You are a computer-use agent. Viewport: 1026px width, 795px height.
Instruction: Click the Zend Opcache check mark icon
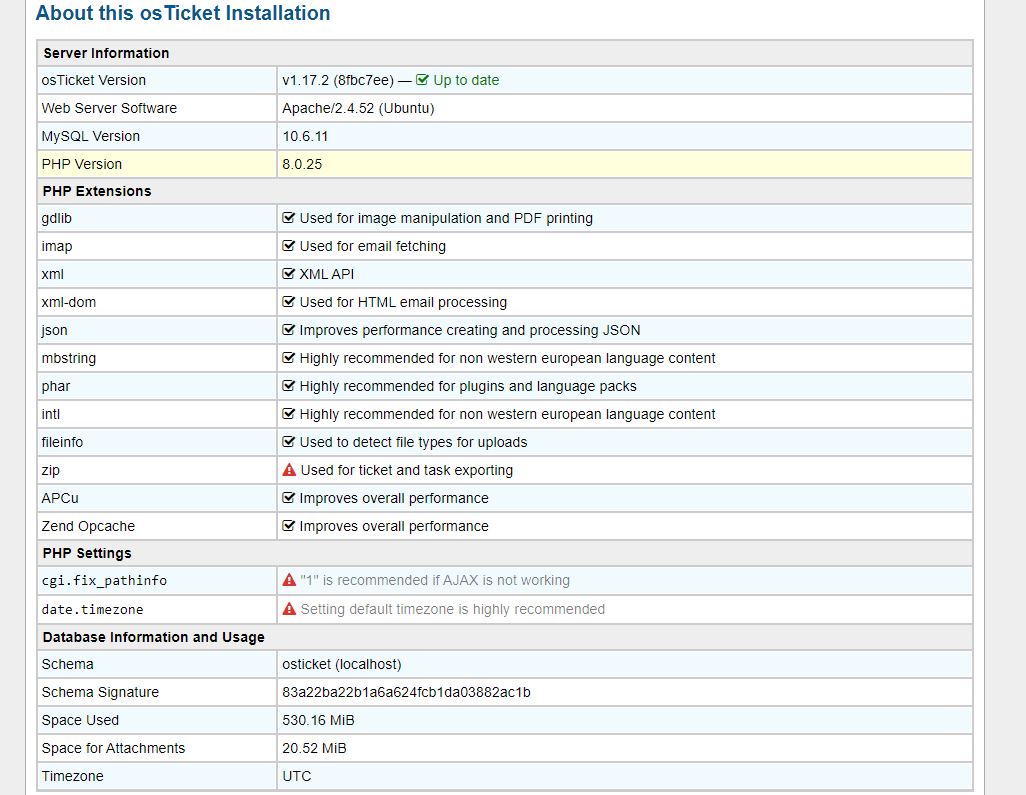[289, 526]
